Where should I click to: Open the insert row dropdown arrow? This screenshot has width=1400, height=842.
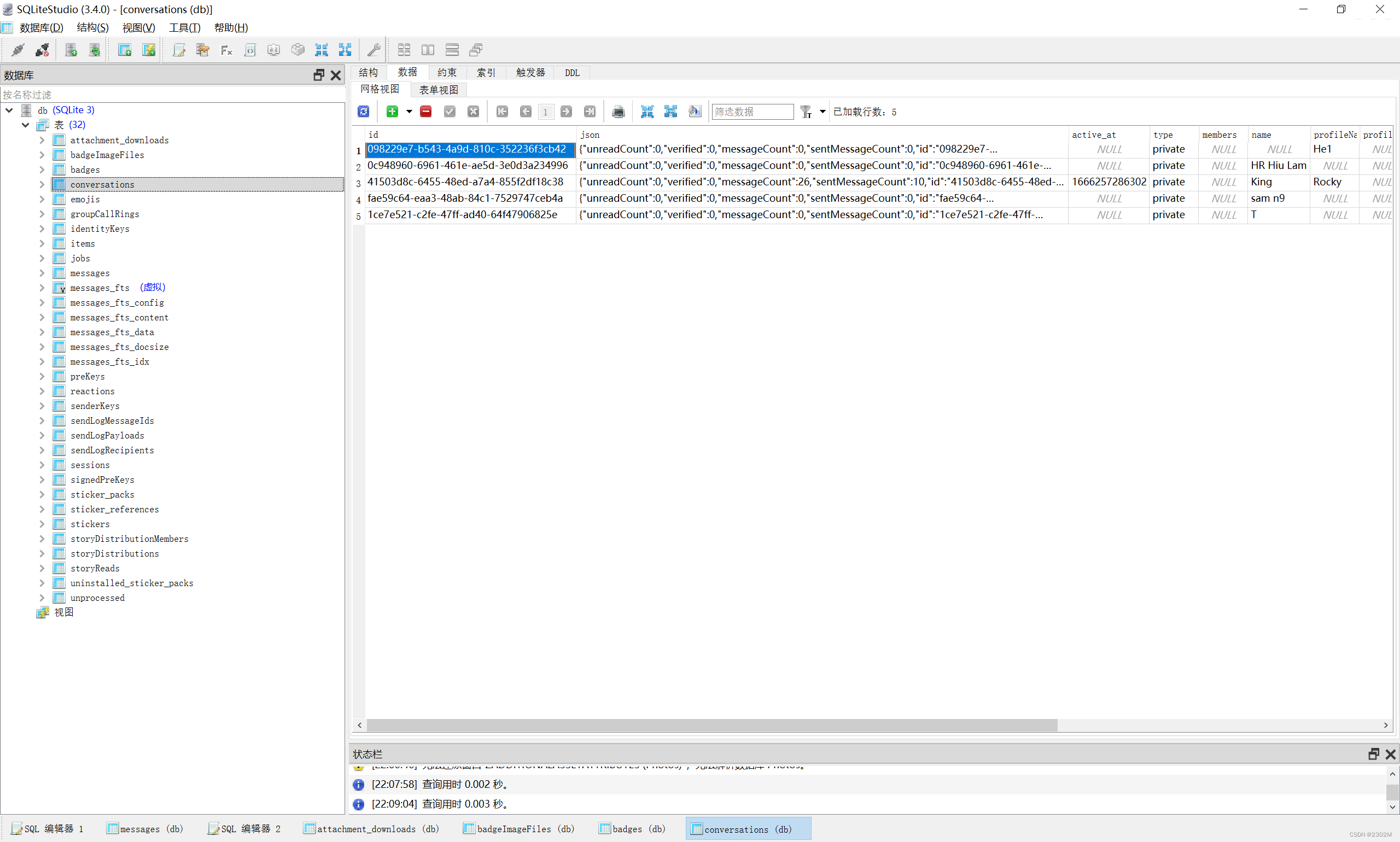point(409,112)
